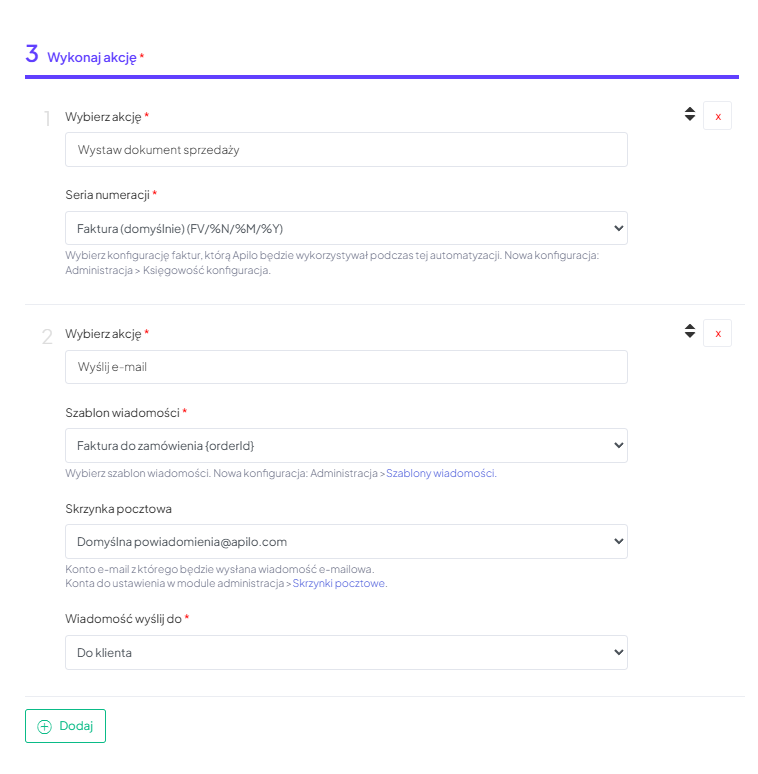Delete the Wyślij e-mail action with x
This screenshot has width=758, height=774.
pos(717,333)
